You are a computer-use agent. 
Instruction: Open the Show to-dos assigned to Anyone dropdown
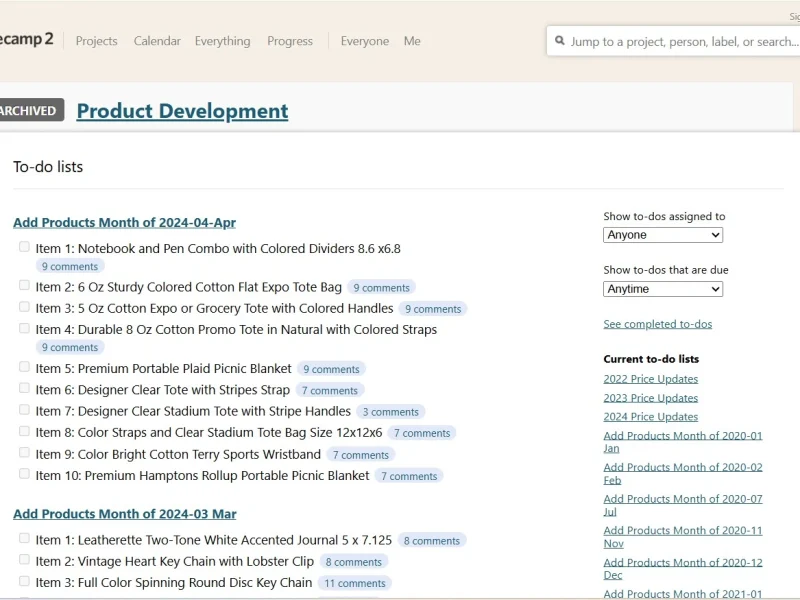click(663, 235)
